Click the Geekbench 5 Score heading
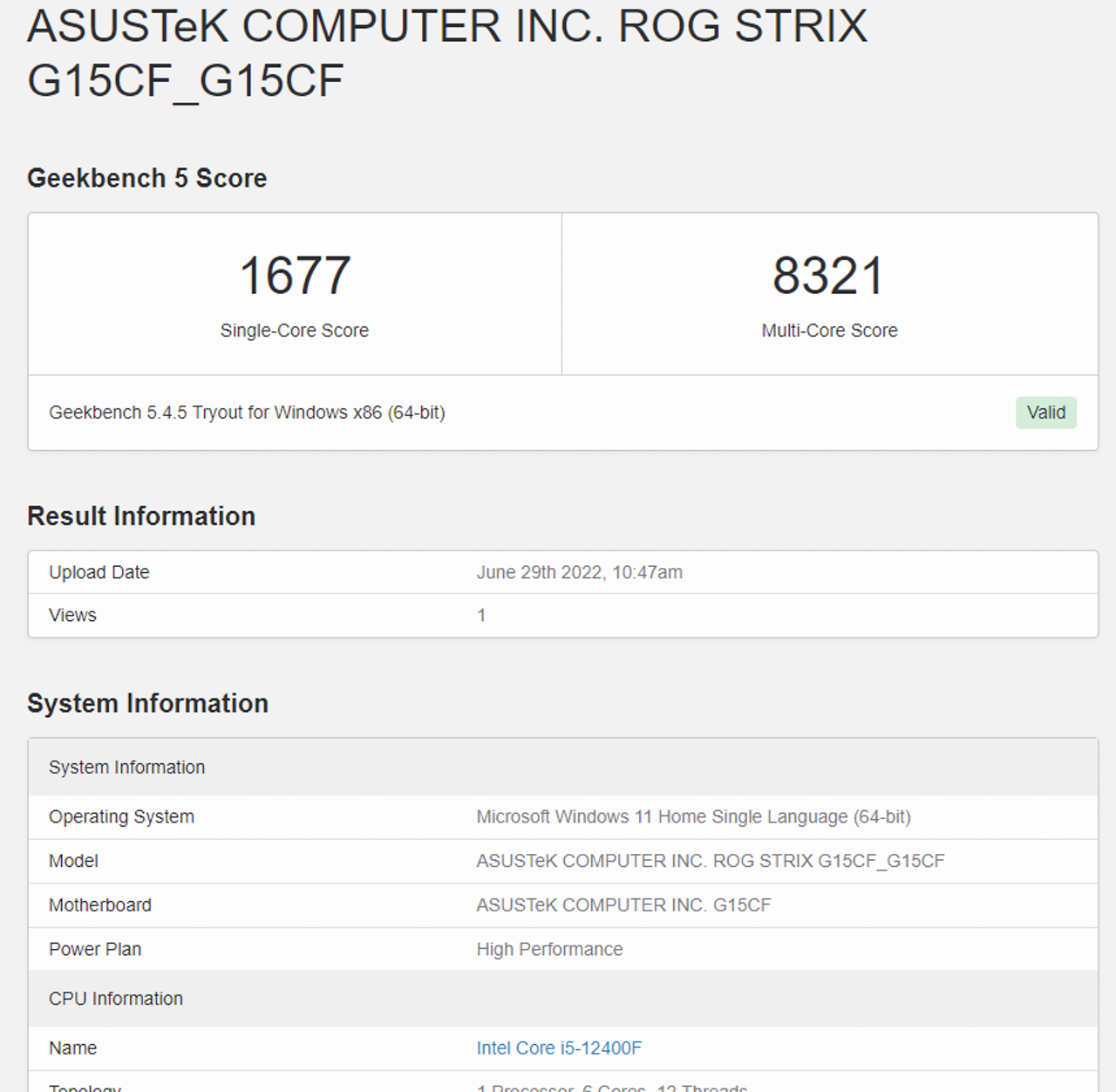 [x=147, y=178]
